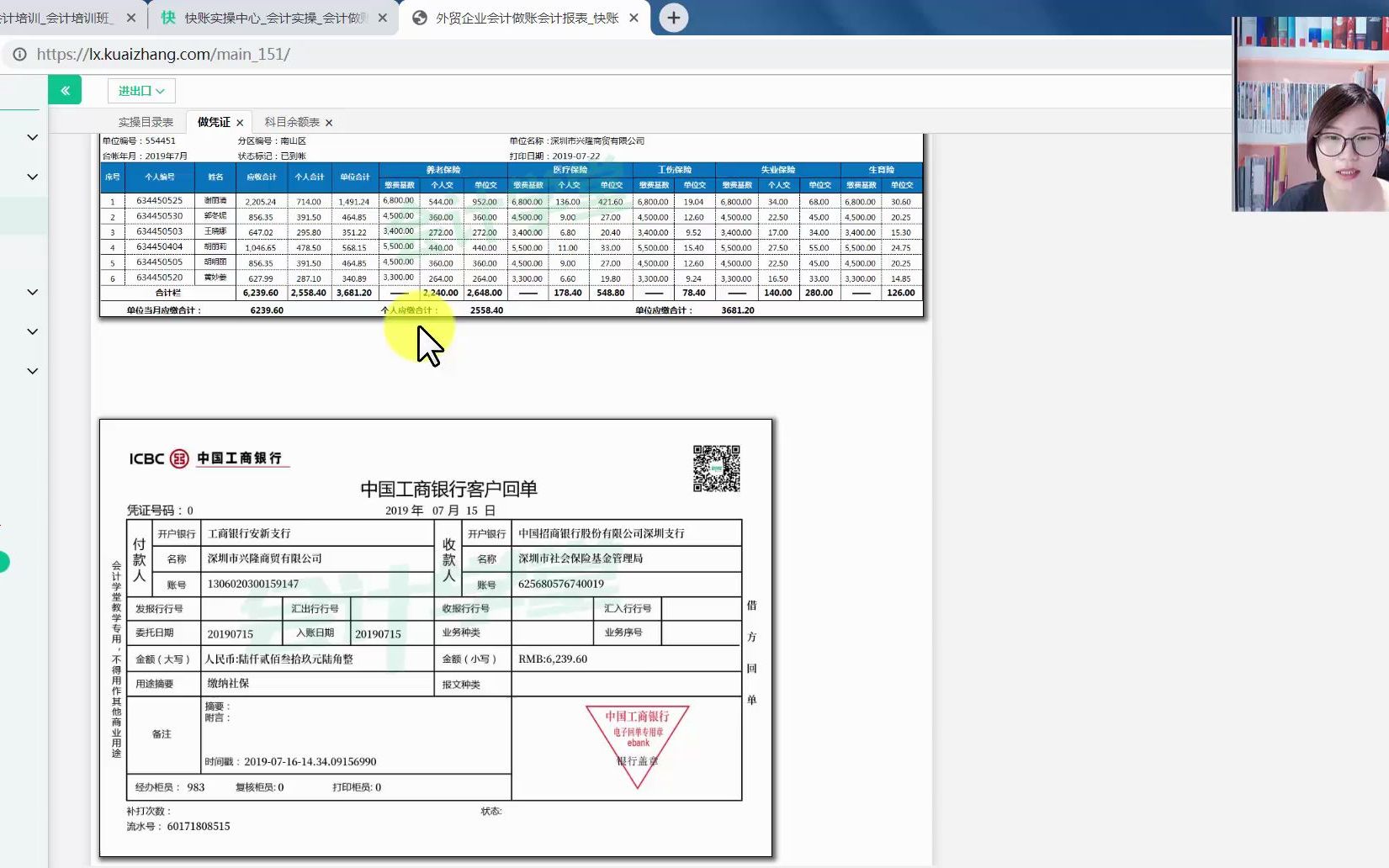
Task: Click the 缴纳社保 usage summary text
Action: tap(228, 683)
